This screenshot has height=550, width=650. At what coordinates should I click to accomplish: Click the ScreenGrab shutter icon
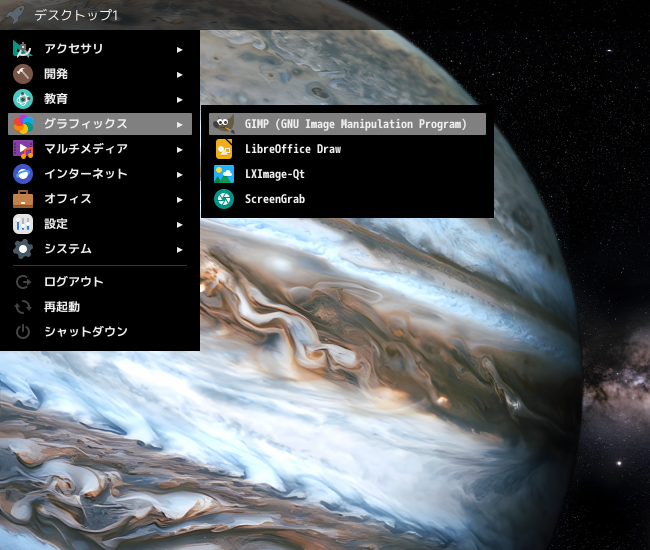pos(224,199)
